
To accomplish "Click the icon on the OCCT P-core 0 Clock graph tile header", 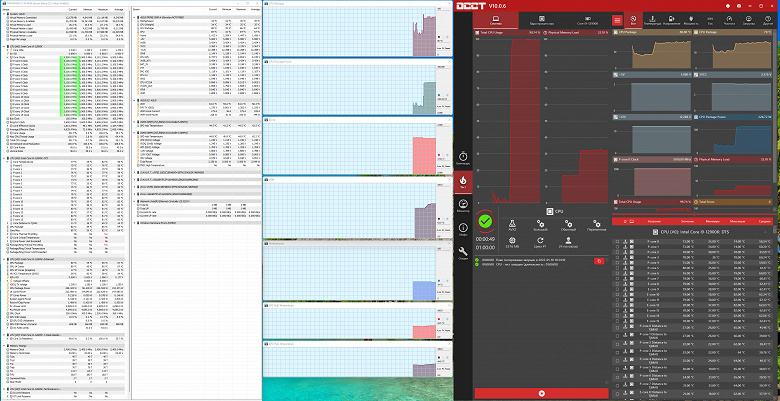I will [x=617, y=160].
